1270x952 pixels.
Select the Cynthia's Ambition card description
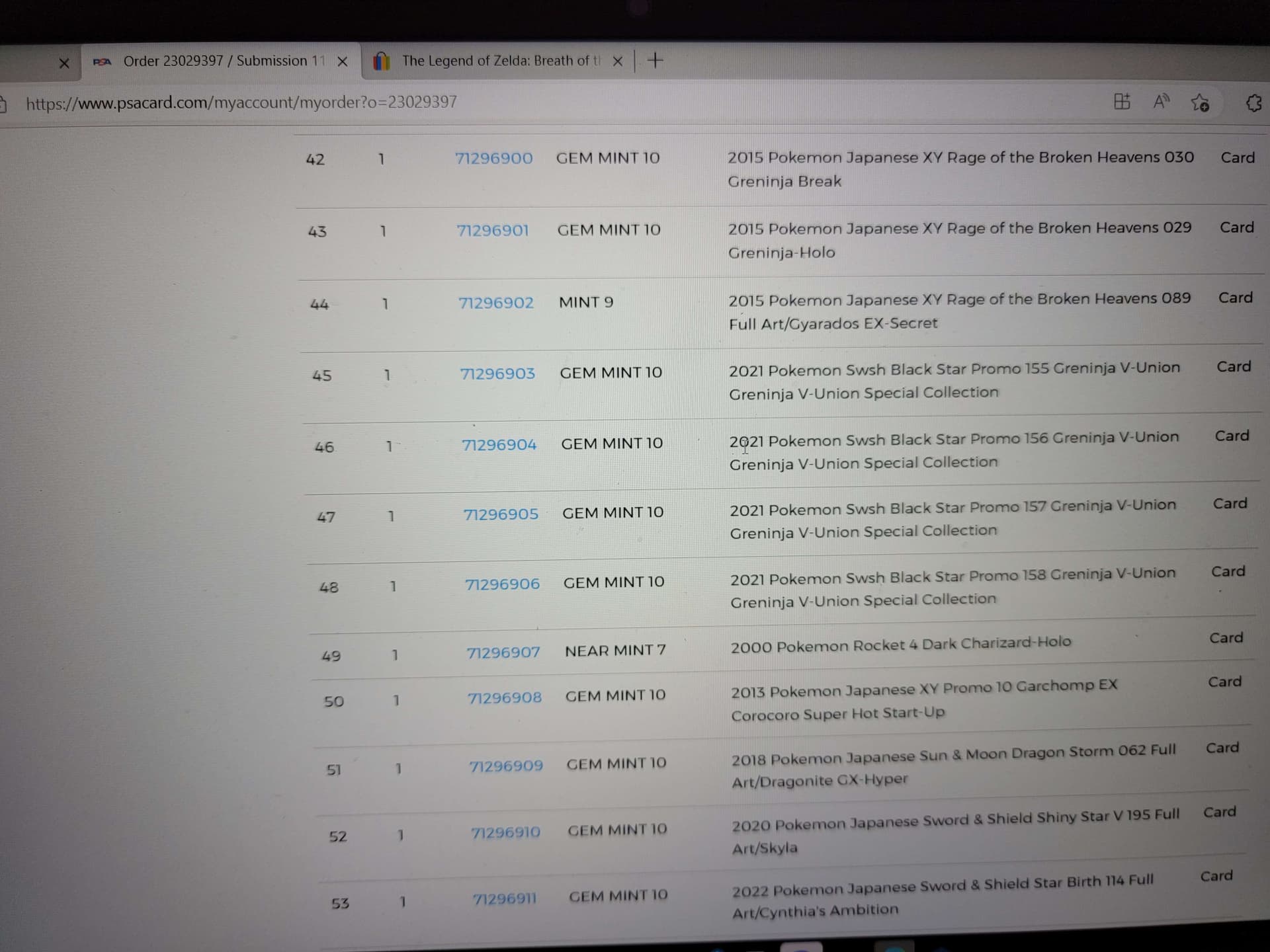tap(943, 896)
